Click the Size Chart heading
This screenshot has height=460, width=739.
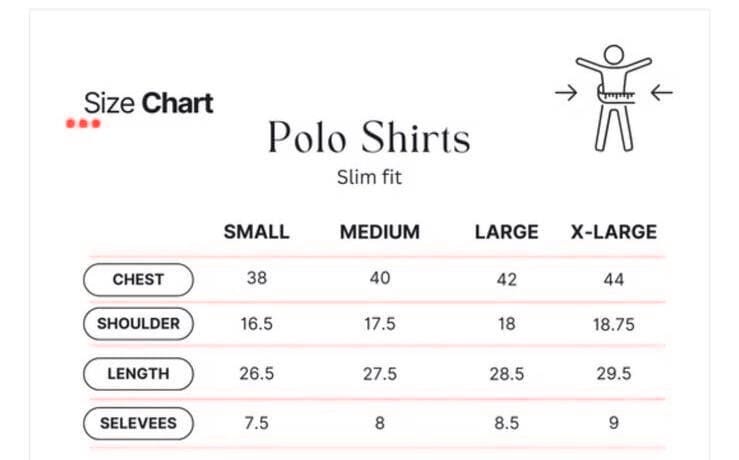click(148, 103)
